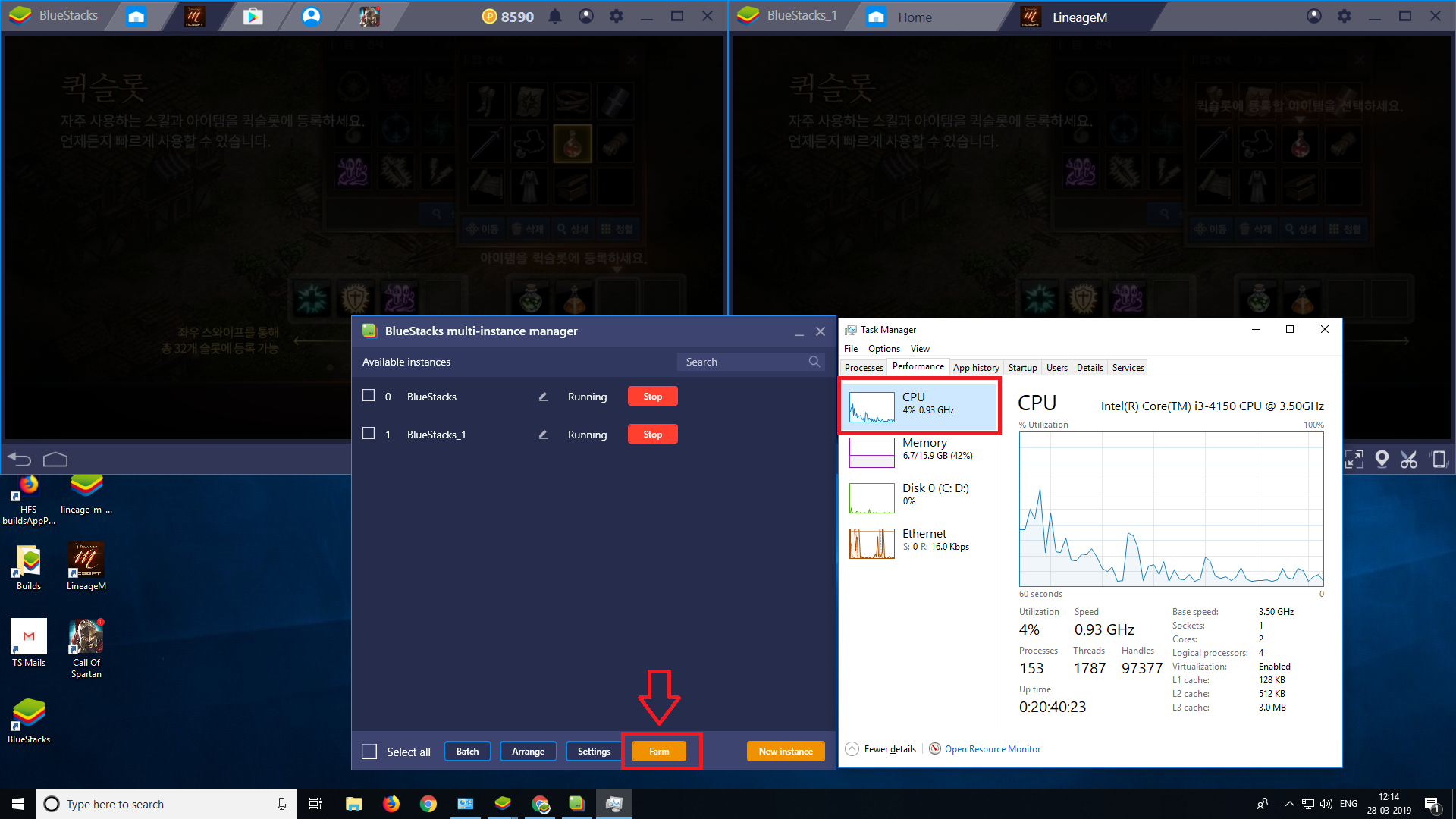The height and width of the screenshot is (819, 1456).
Task: Collapse Task Manager with Fewer details
Action: point(880,749)
